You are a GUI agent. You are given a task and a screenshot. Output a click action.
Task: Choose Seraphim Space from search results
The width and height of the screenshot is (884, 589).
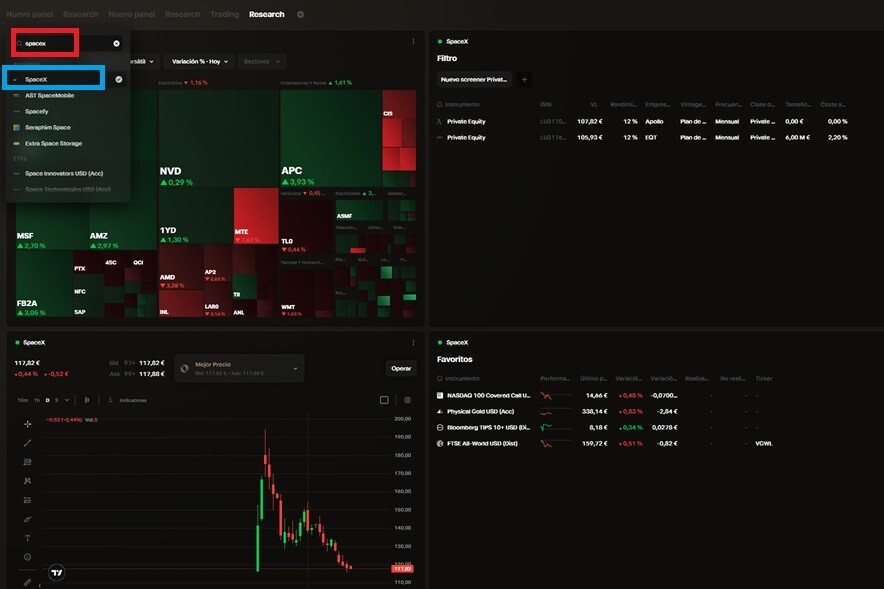pos(68,127)
